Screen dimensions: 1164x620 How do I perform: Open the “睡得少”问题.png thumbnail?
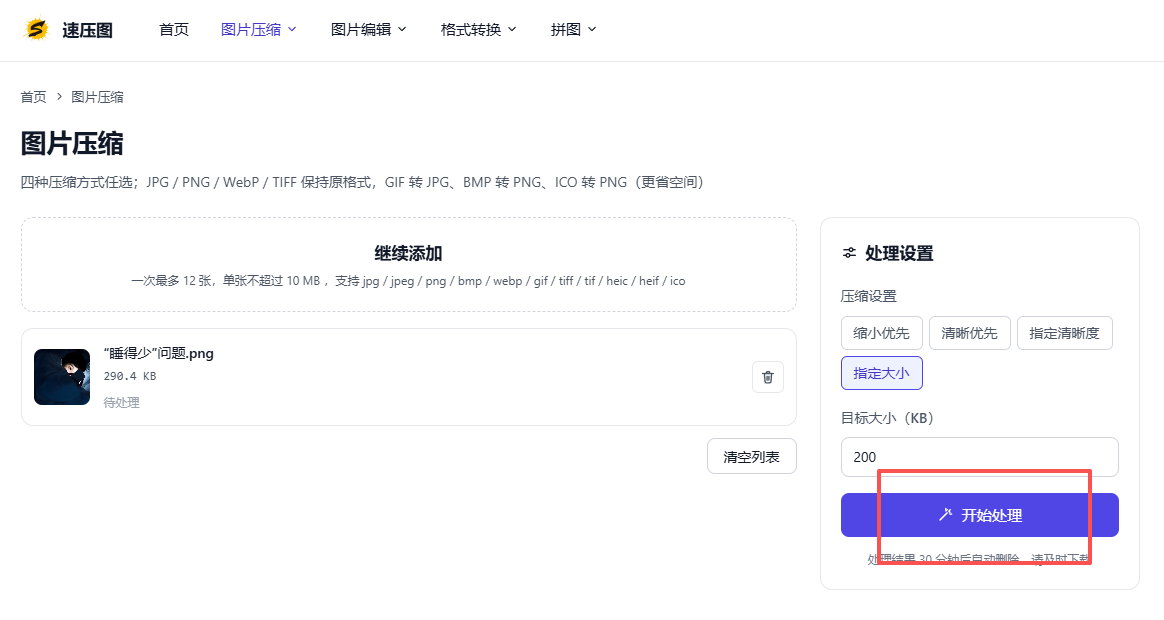62,377
